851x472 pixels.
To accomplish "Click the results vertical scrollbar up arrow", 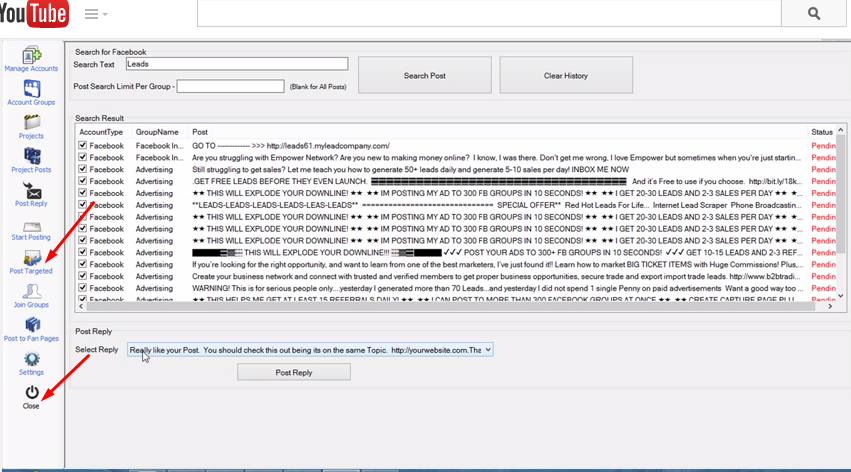I will [841, 130].
